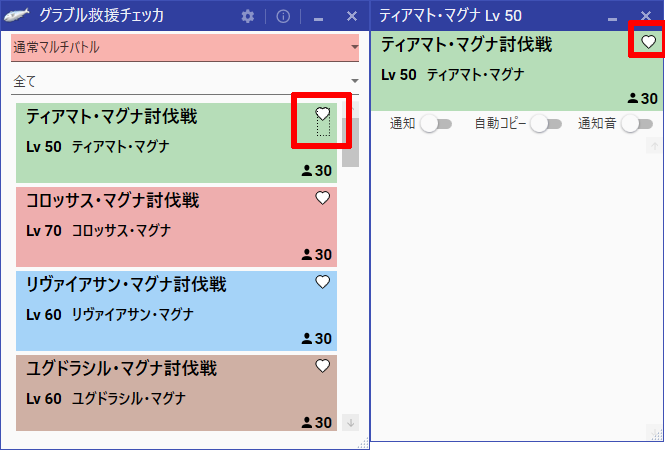
Task: Minimize the ティアマト・マグナ Lv 50 window
Action: (x=612, y=17)
